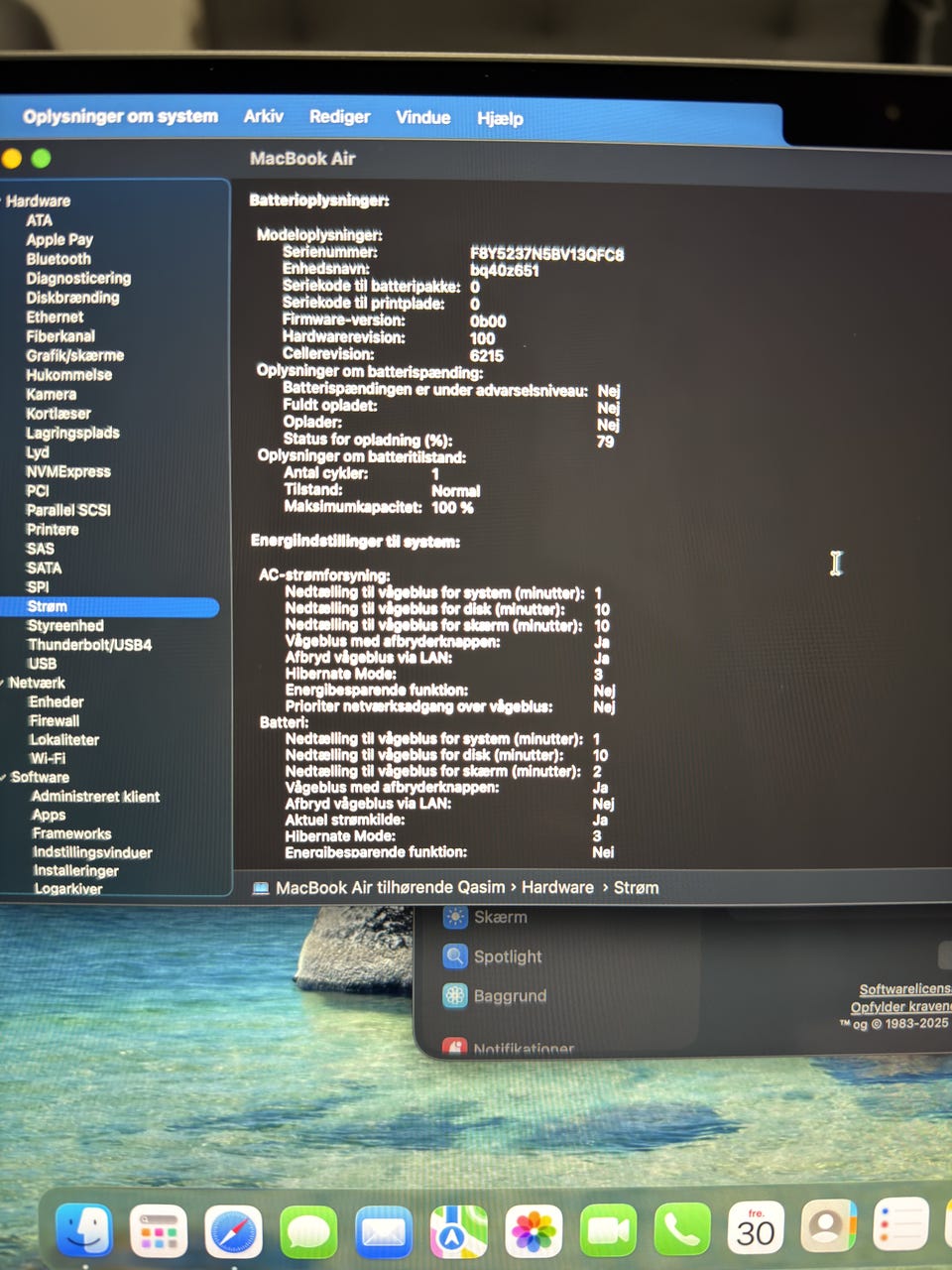Image resolution: width=952 pixels, height=1270 pixels.
Task: Select Lyd in the sidebar
Action: click(37, 451)
